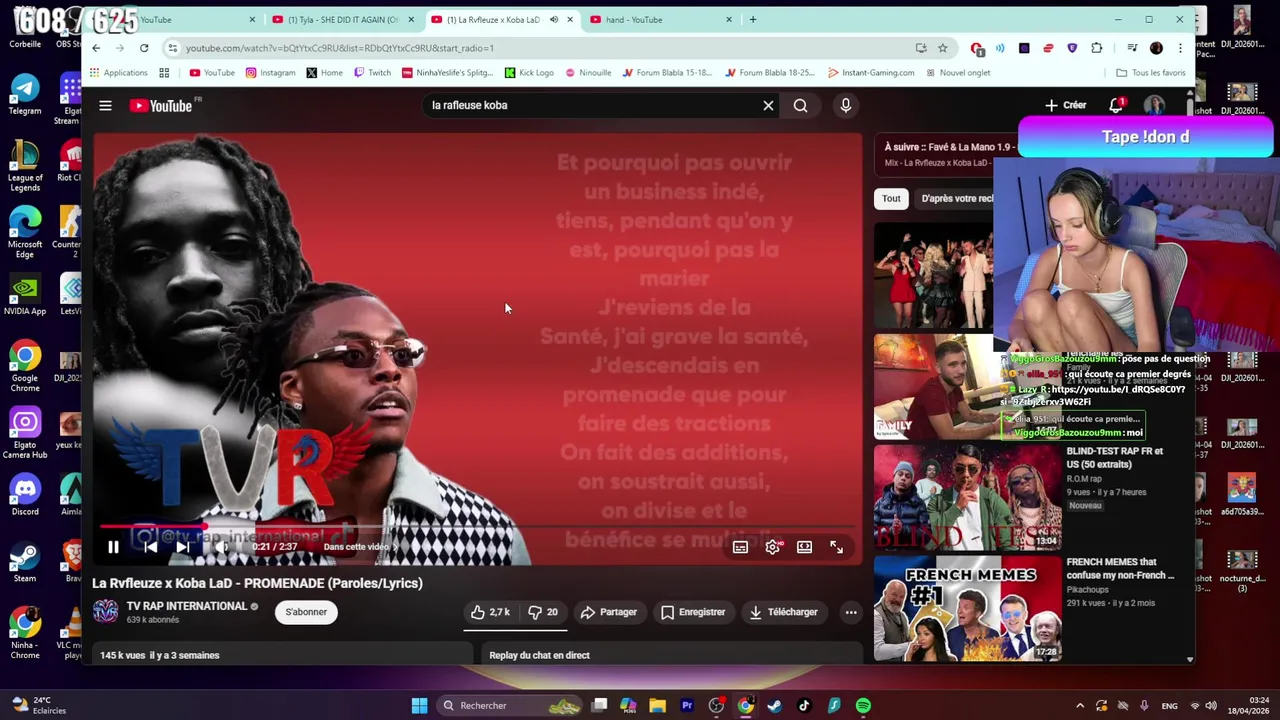Subscribe with the S'abonner button

click(x=306, y=612)
